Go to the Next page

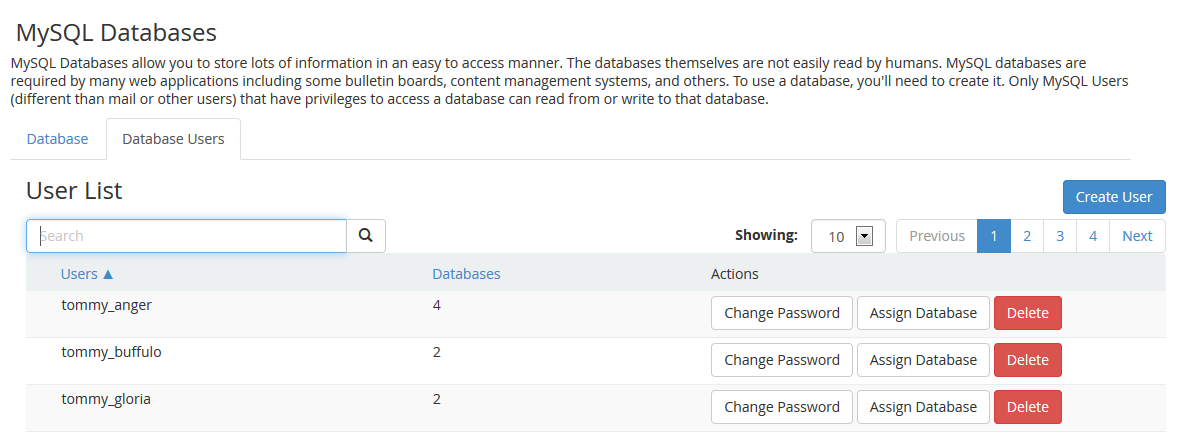tap(1137, 236)
